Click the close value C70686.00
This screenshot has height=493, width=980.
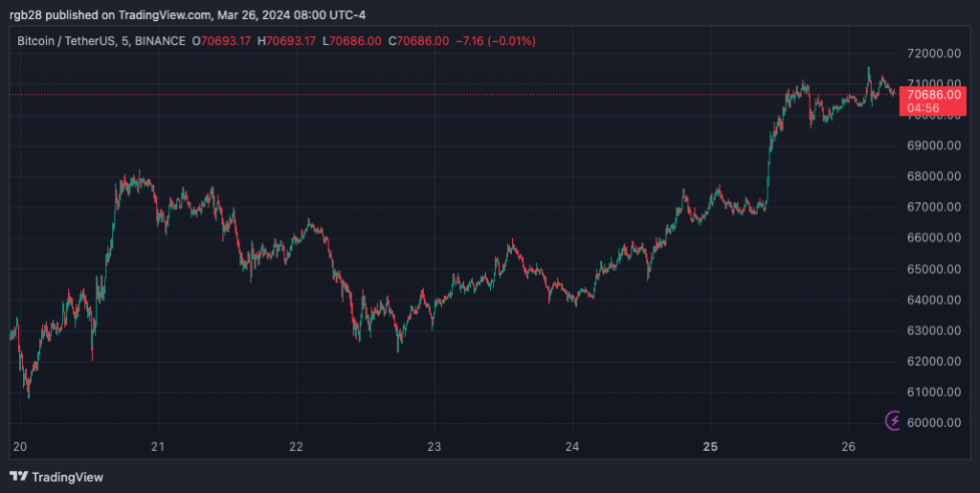coord(413,41)
